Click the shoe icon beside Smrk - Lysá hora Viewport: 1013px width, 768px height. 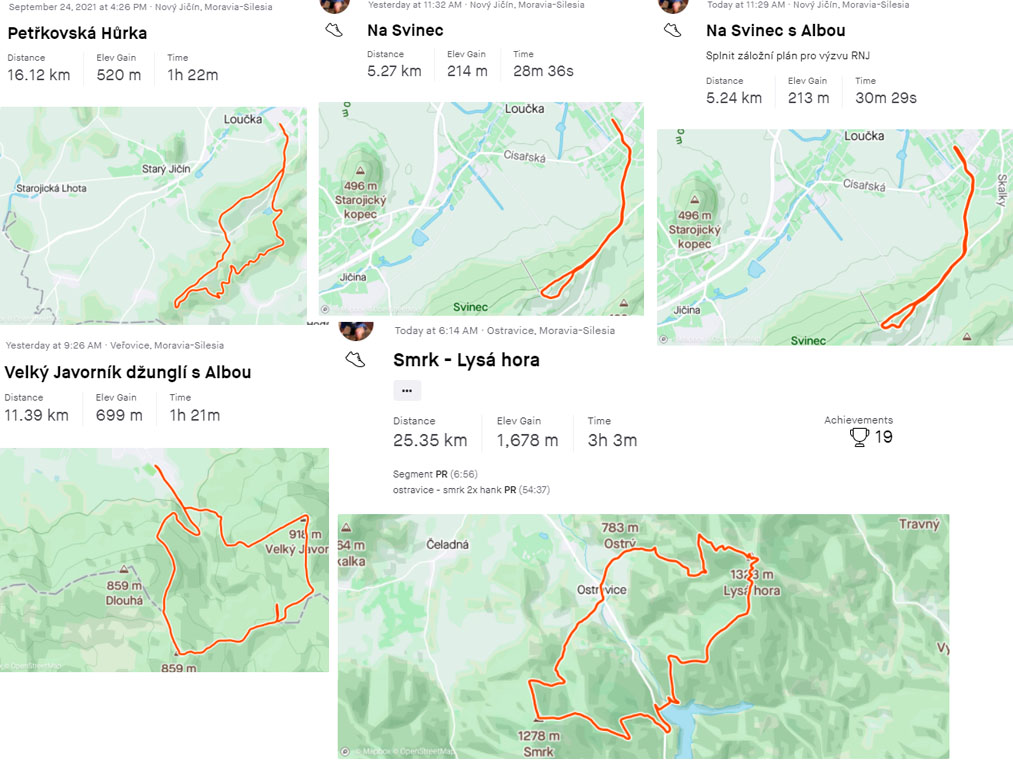click(355, 359)
